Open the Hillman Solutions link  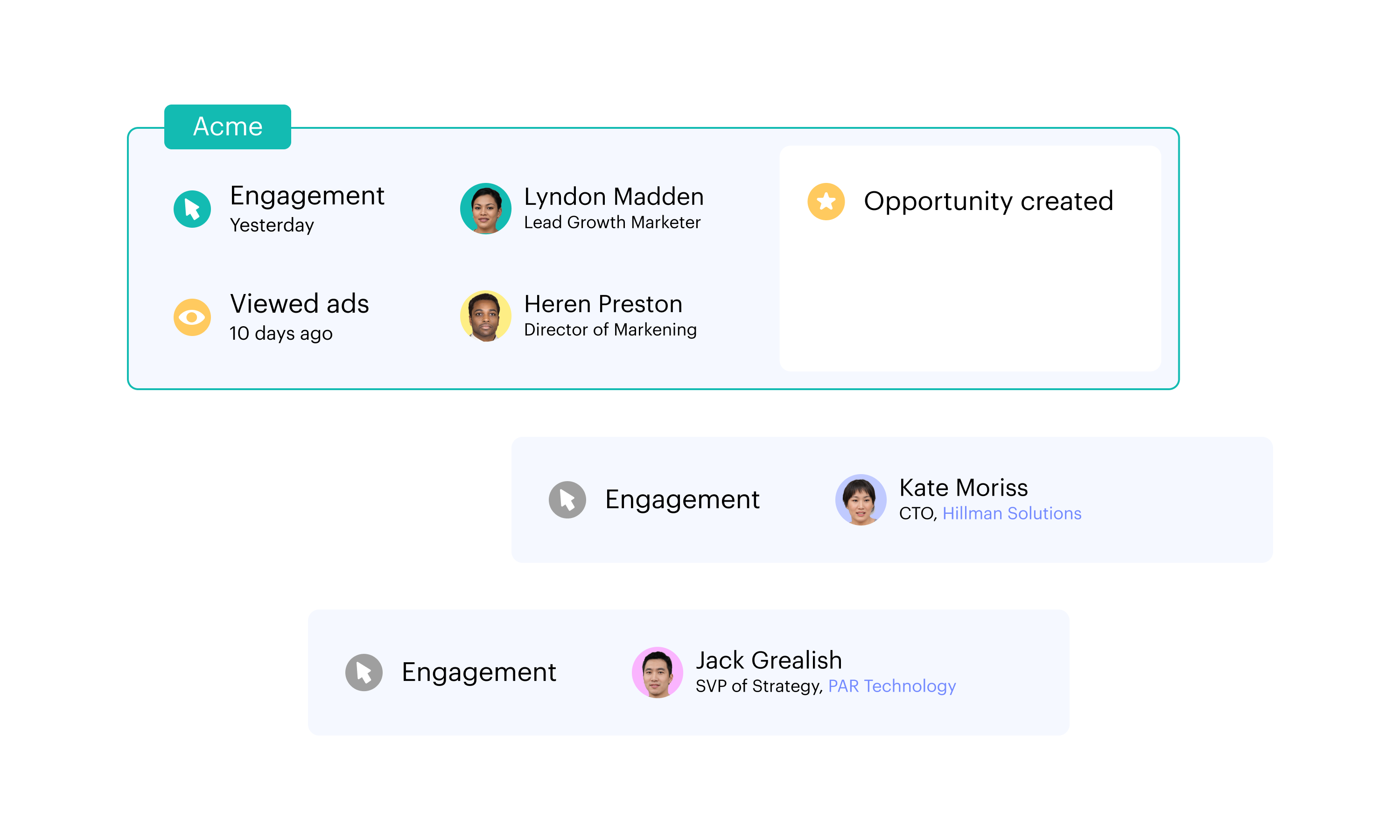point(1012,513)
